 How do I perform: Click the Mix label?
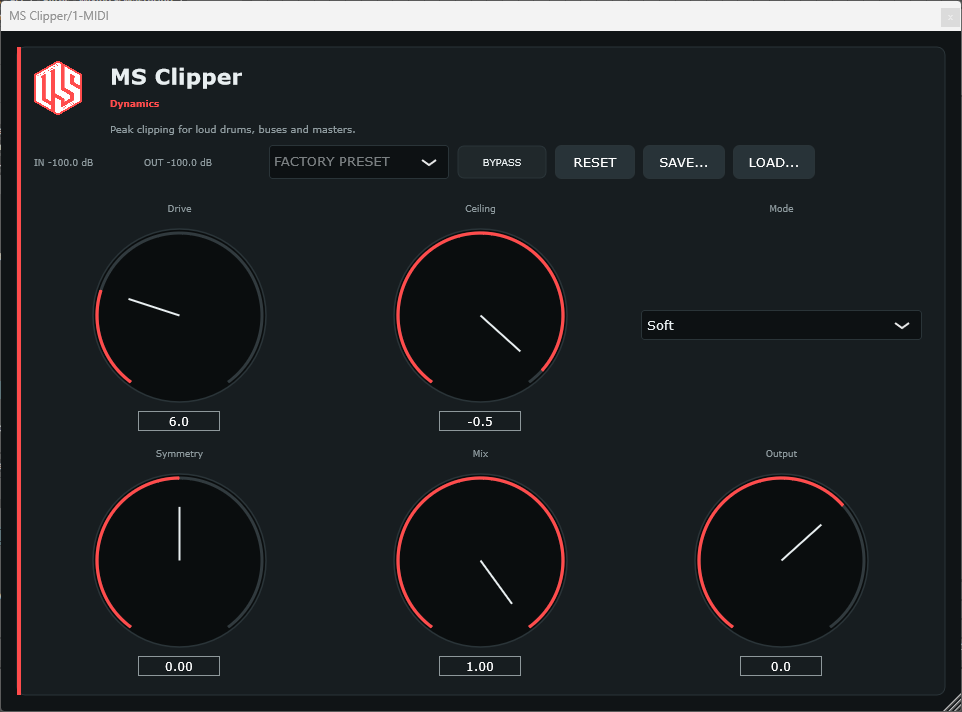click(480, 454)
